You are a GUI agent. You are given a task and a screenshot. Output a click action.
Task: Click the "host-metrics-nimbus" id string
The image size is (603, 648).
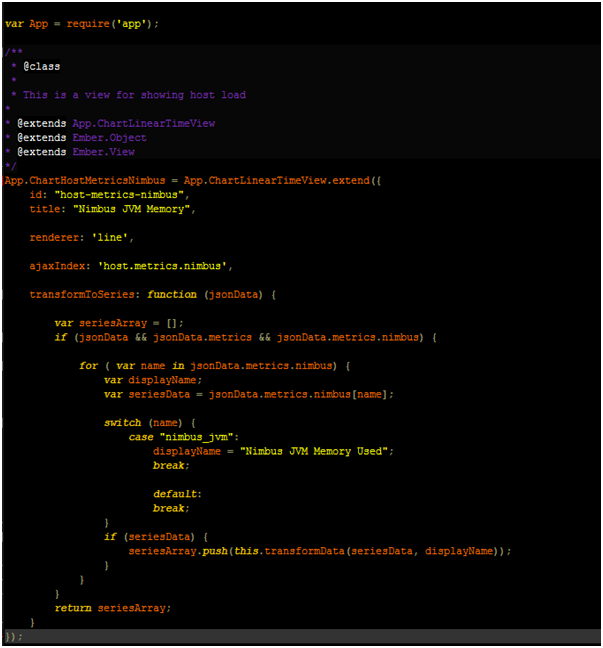(x=120, y=194)
